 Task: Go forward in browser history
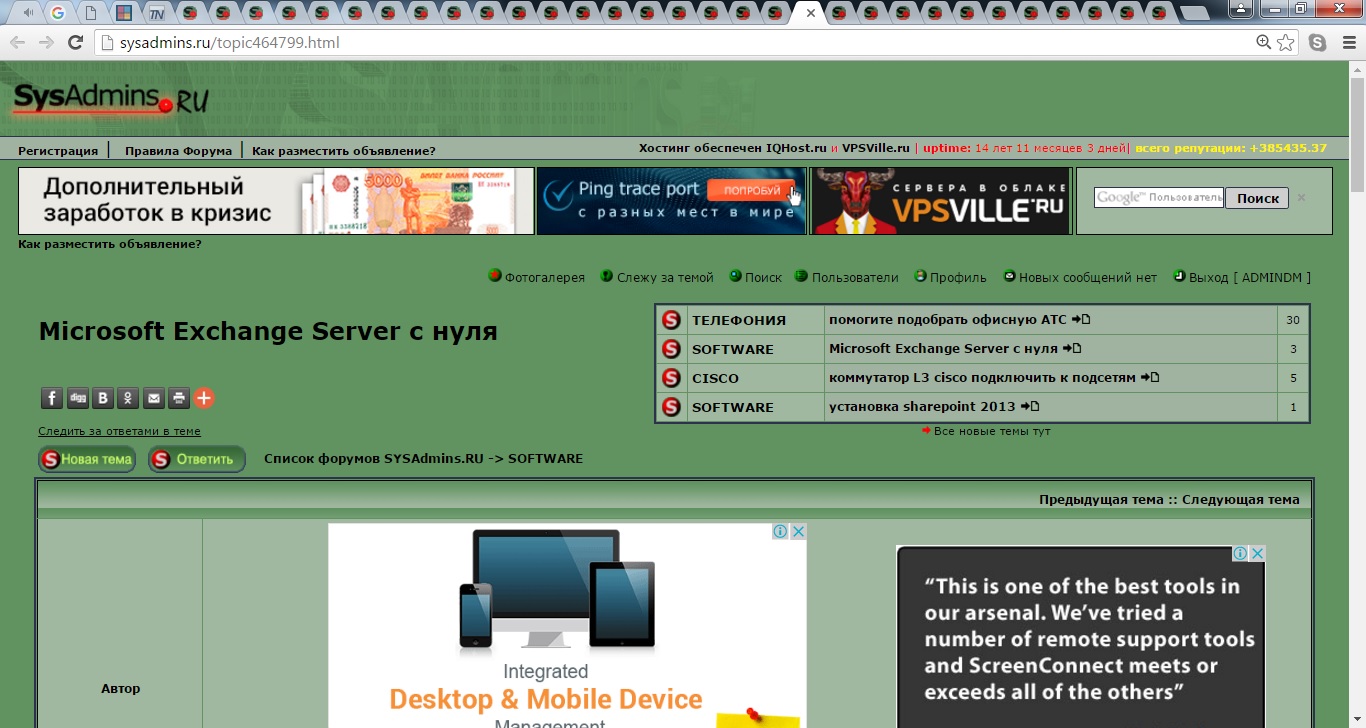(x=46, y=42)
